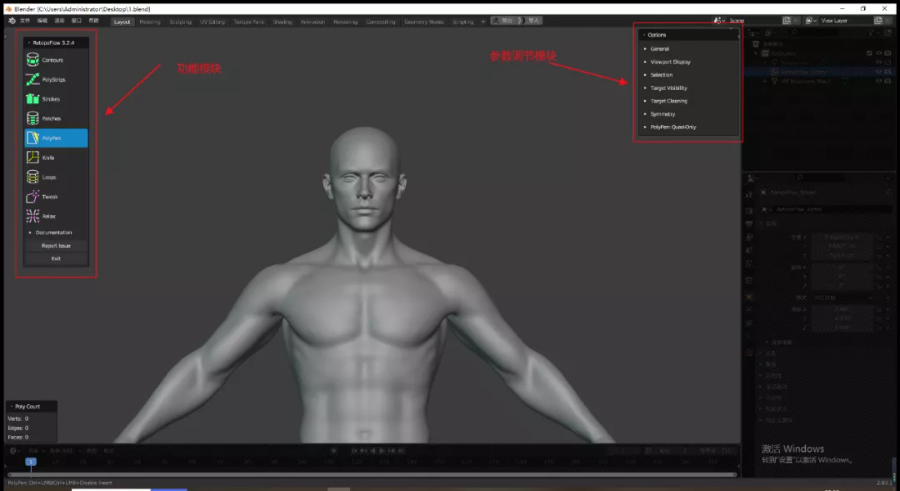Expand the Documentation section
This screenshot has height=491, width=900.
[54, 232]
